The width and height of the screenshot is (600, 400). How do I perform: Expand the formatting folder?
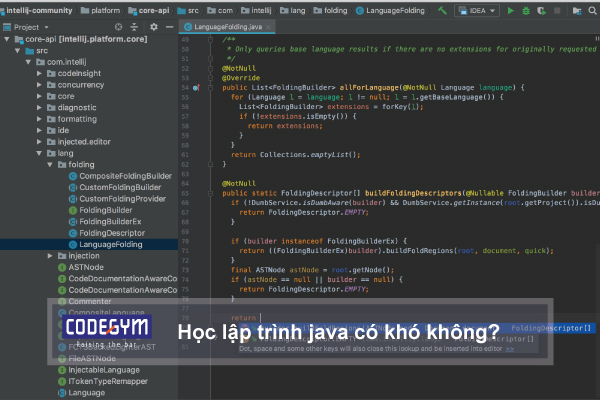pos(39,119)
